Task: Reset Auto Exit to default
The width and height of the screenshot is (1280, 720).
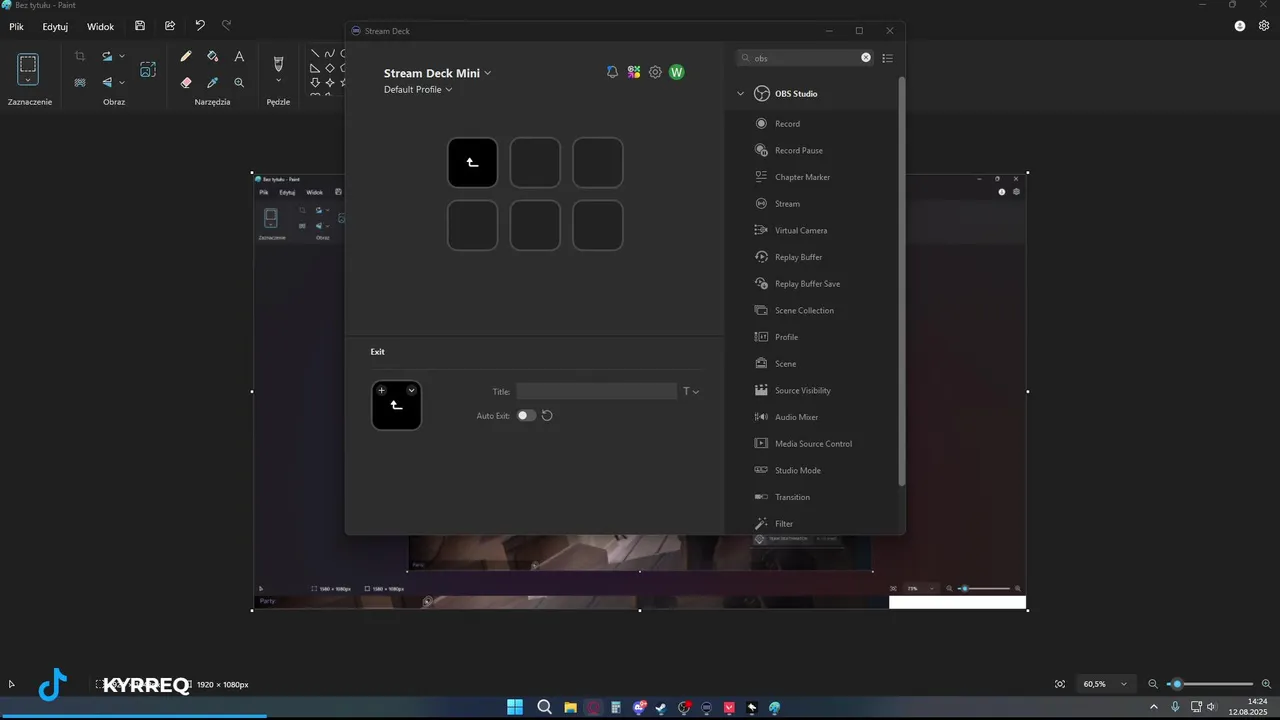Action: tap(547, 415)
